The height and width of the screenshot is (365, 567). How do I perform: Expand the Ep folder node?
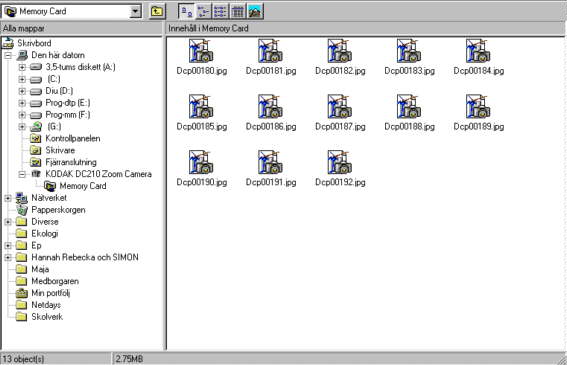point(8,246)
